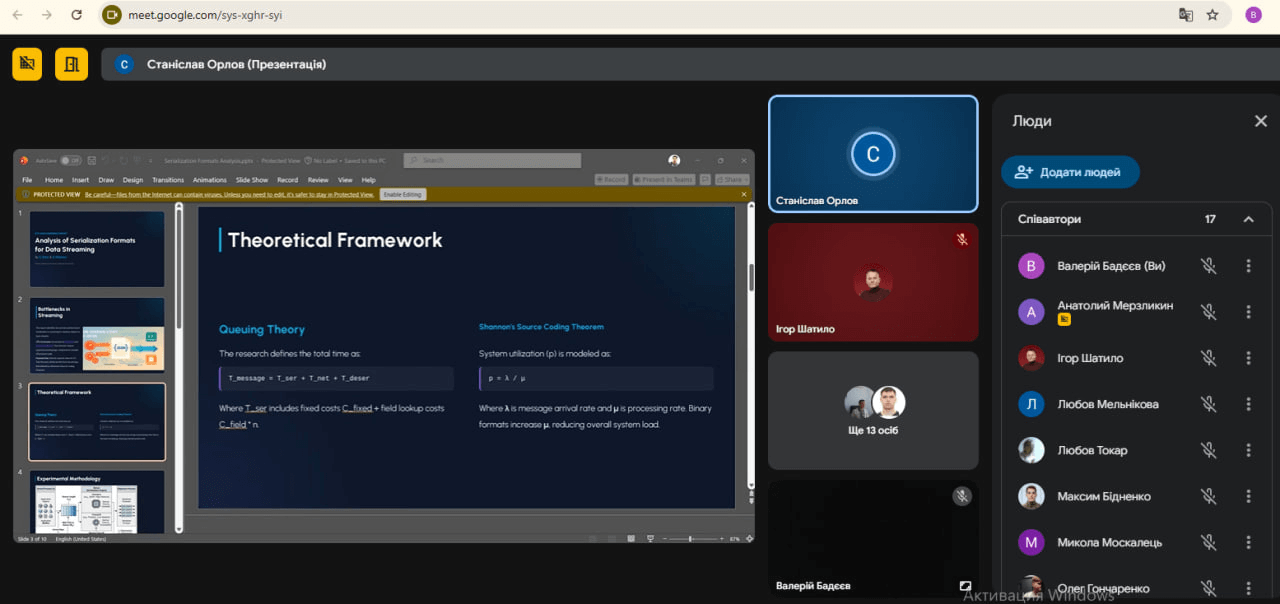Screen dimensions: 1280x604
Task: Click the picture-in-picture icon on Валерій Бадєєв tile
Action: coord(965,586)
